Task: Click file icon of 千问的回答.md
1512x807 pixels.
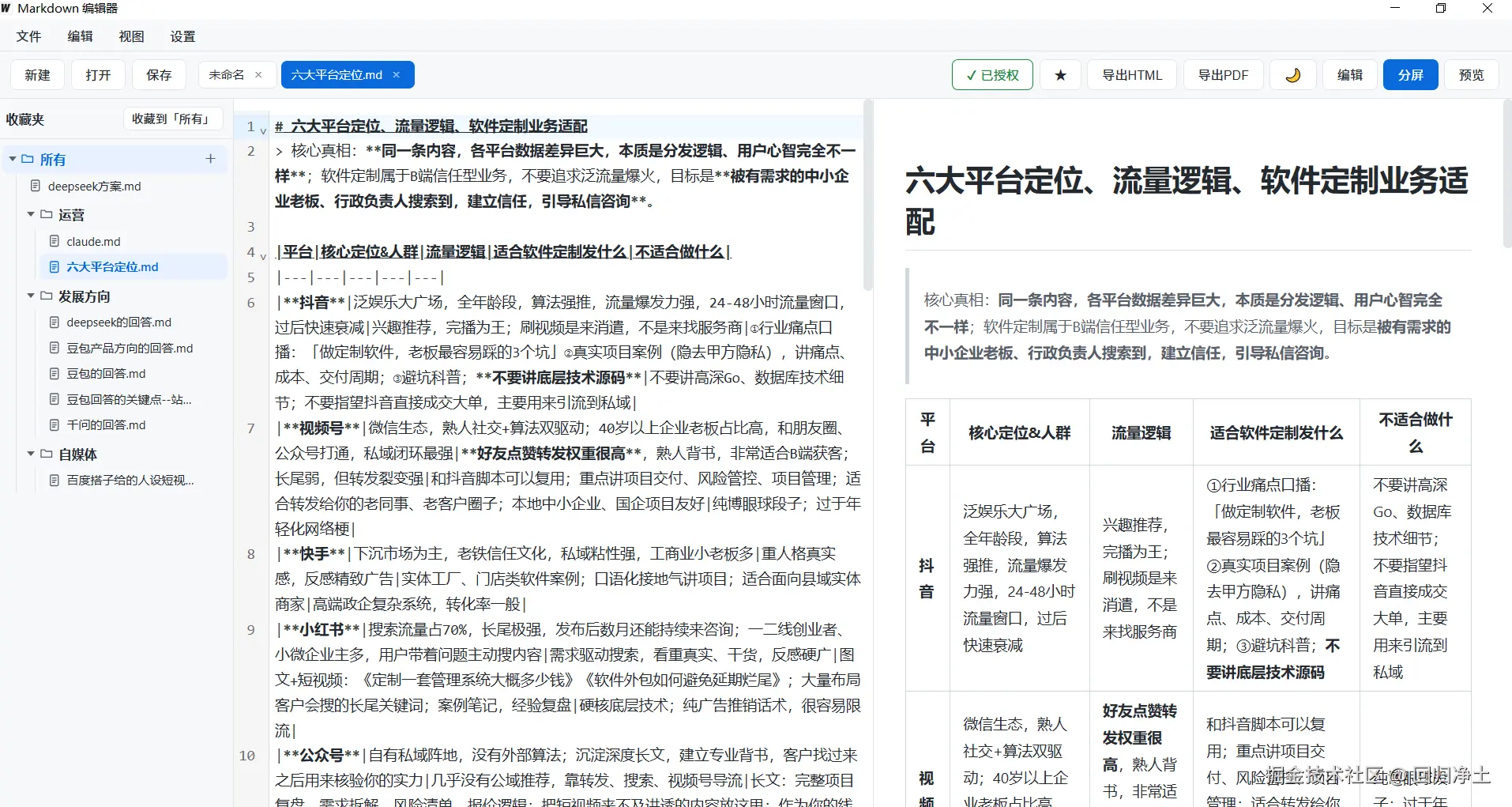Action: click(x=55, y=424)
